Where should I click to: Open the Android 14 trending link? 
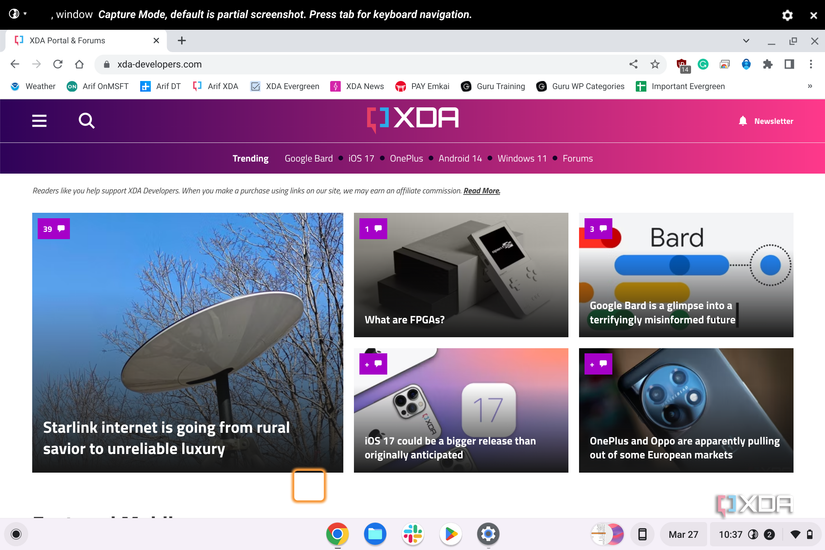coord(460,158)
